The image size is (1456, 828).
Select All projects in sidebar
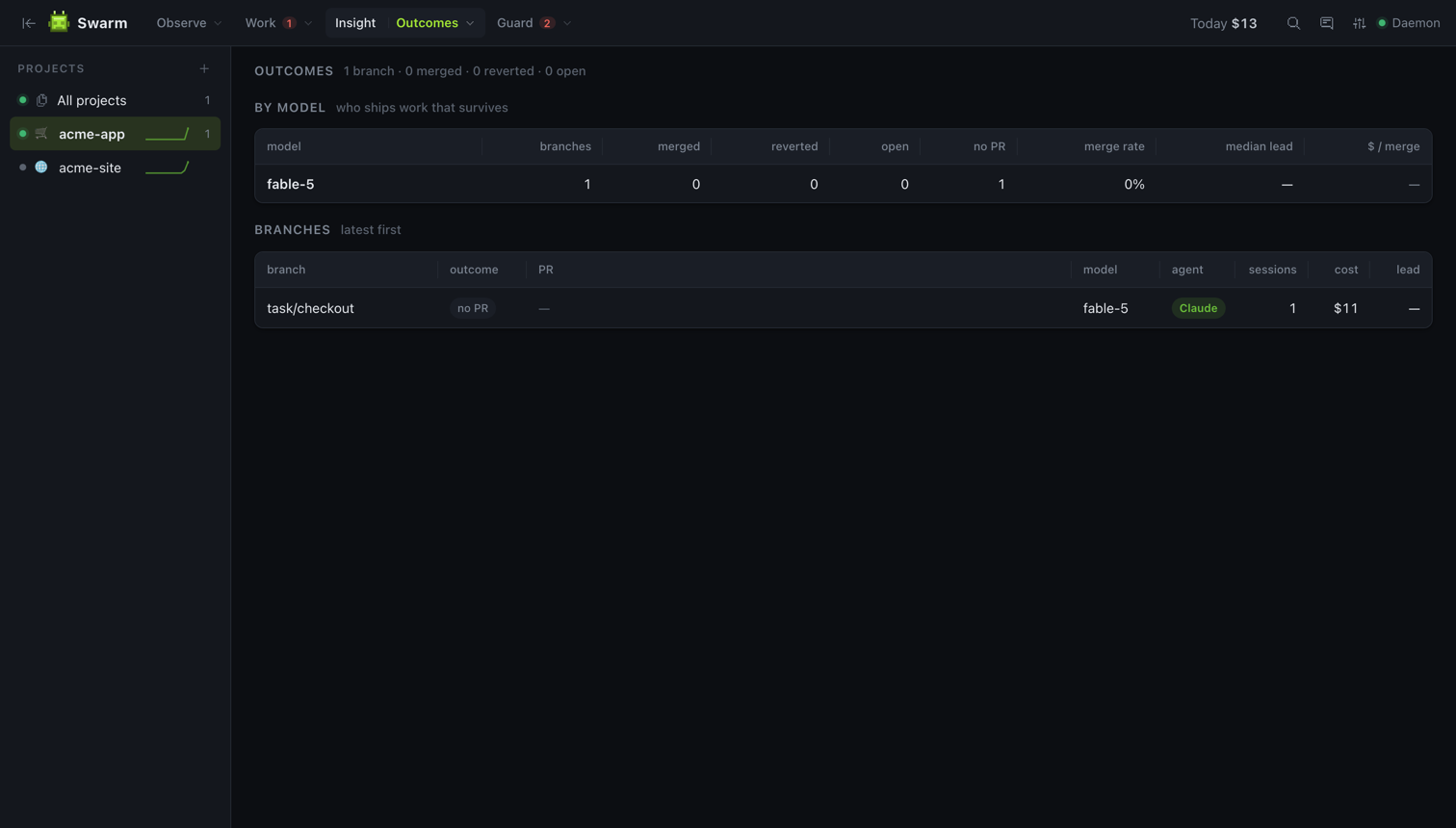[115, 100]
